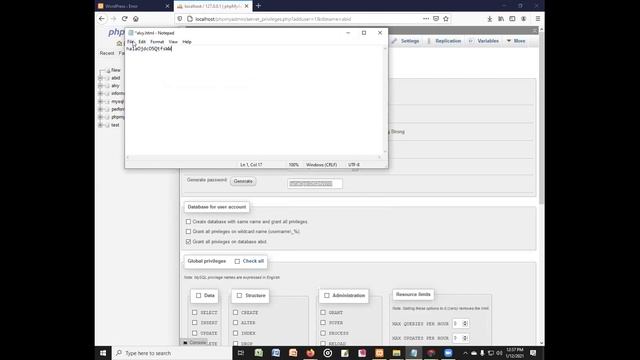
Task: Open the Windows Start menu
Action: pyautogui.click(x=103, y=353)
